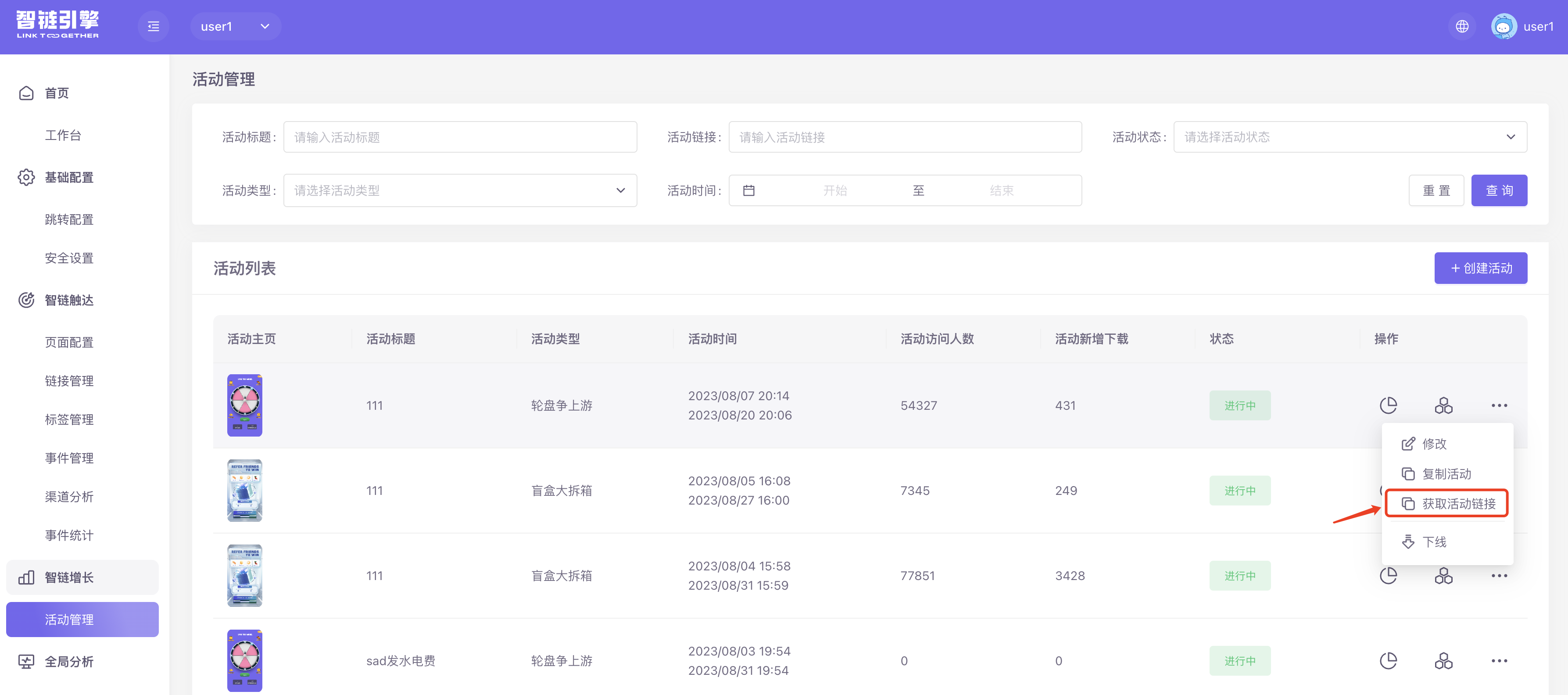Click cubes icon in third activity row

pyautogui.click(x=1443, y=576)
